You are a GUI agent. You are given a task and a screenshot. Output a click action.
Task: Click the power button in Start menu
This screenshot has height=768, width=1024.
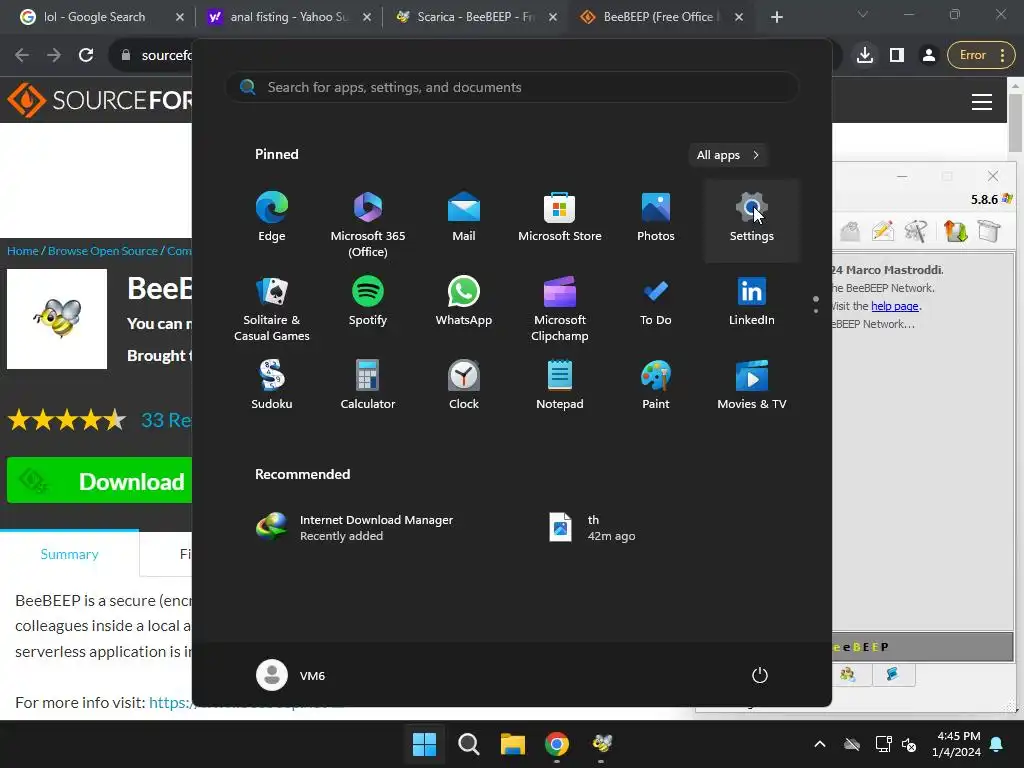760,675
